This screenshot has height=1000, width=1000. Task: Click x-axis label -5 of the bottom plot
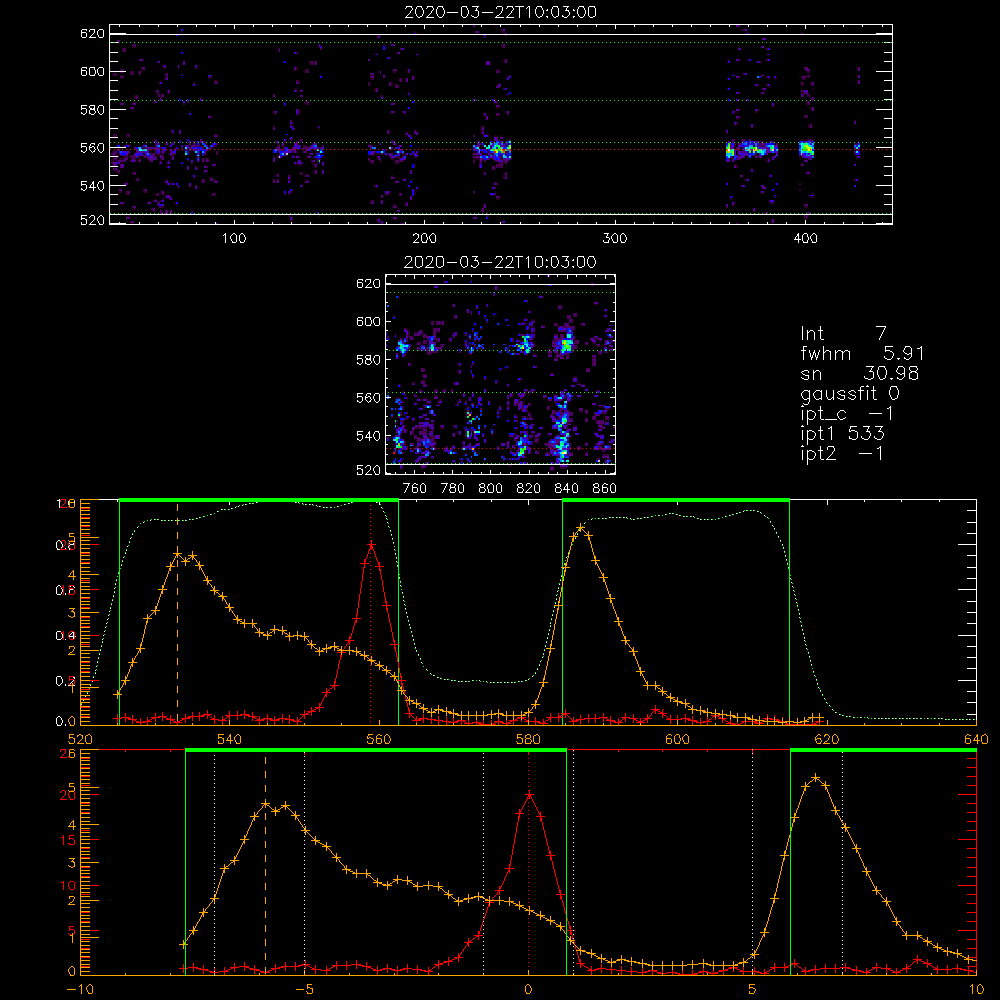pyautogui.click(x=304, y=990)
